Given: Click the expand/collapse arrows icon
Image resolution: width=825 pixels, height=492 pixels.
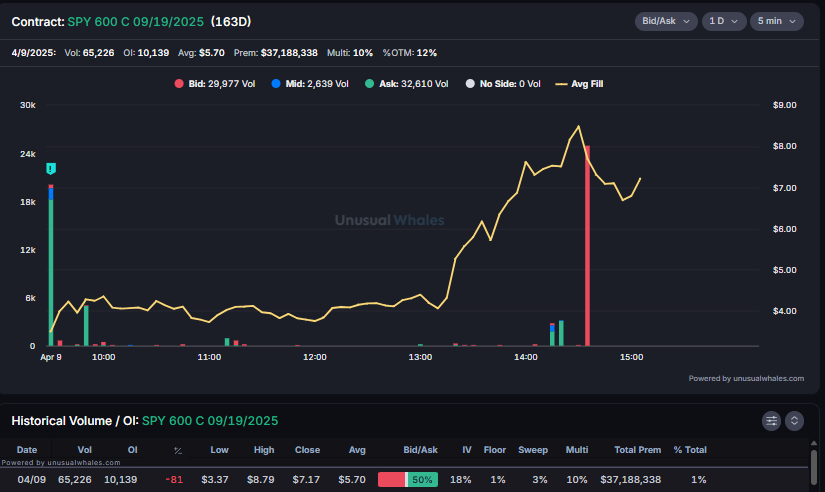Looking at the screenshot, I should click(794, 420).
